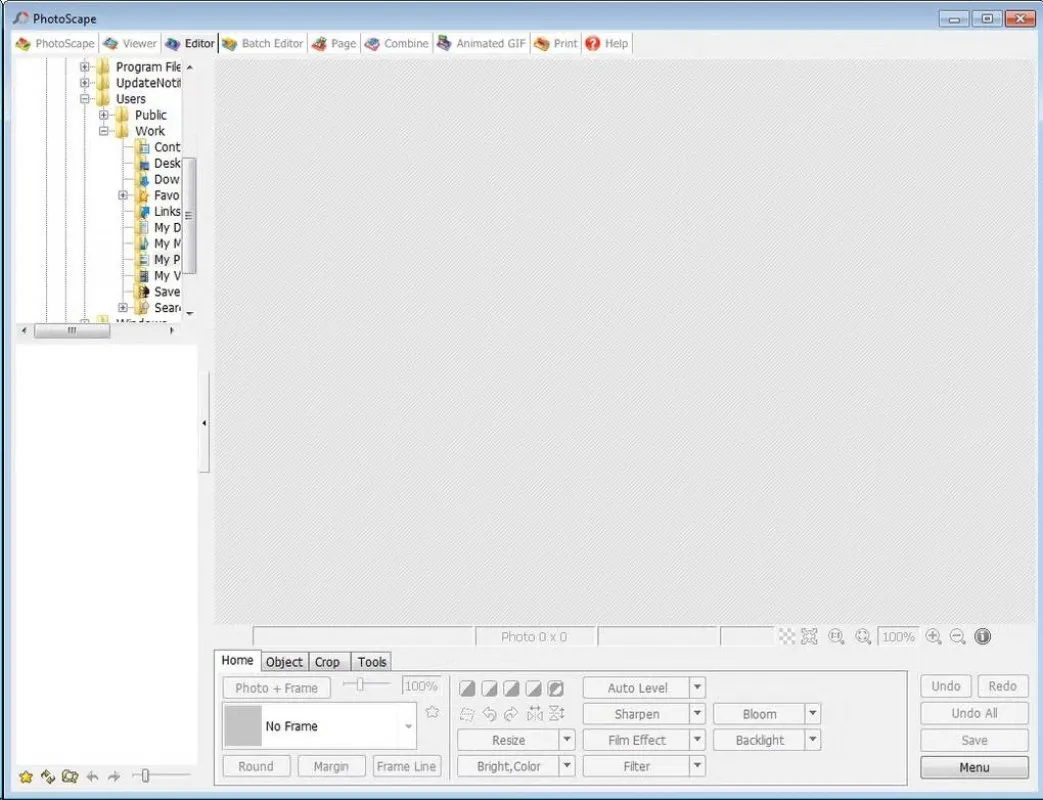The height and width of the screenshot is (800, 1043).
Task: Click the zoom percentage field showing 100%
Action: [898, 636]
